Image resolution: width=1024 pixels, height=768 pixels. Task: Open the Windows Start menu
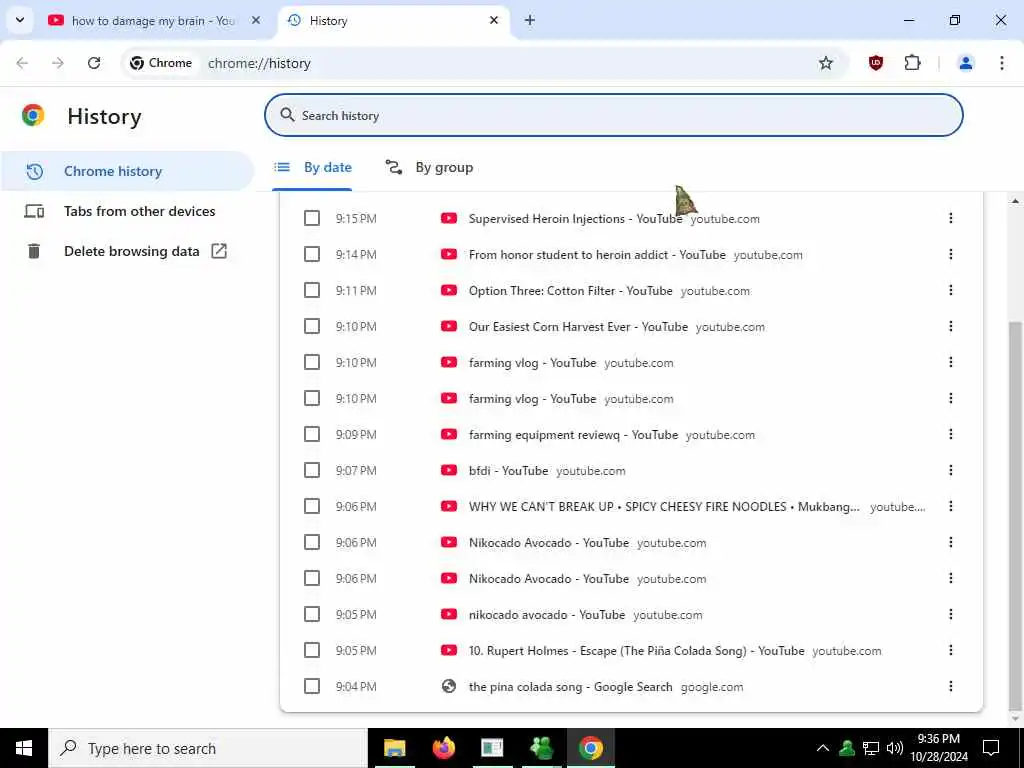point(24,748)
